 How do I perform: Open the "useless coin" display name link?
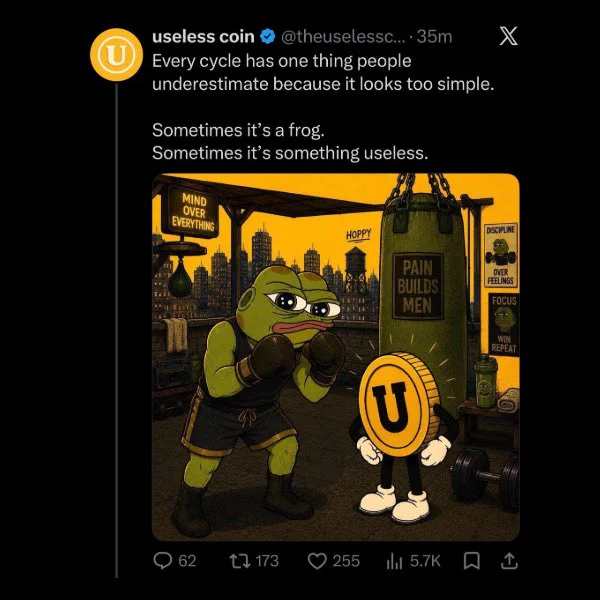pyautogui.click(x=203, y=37)
